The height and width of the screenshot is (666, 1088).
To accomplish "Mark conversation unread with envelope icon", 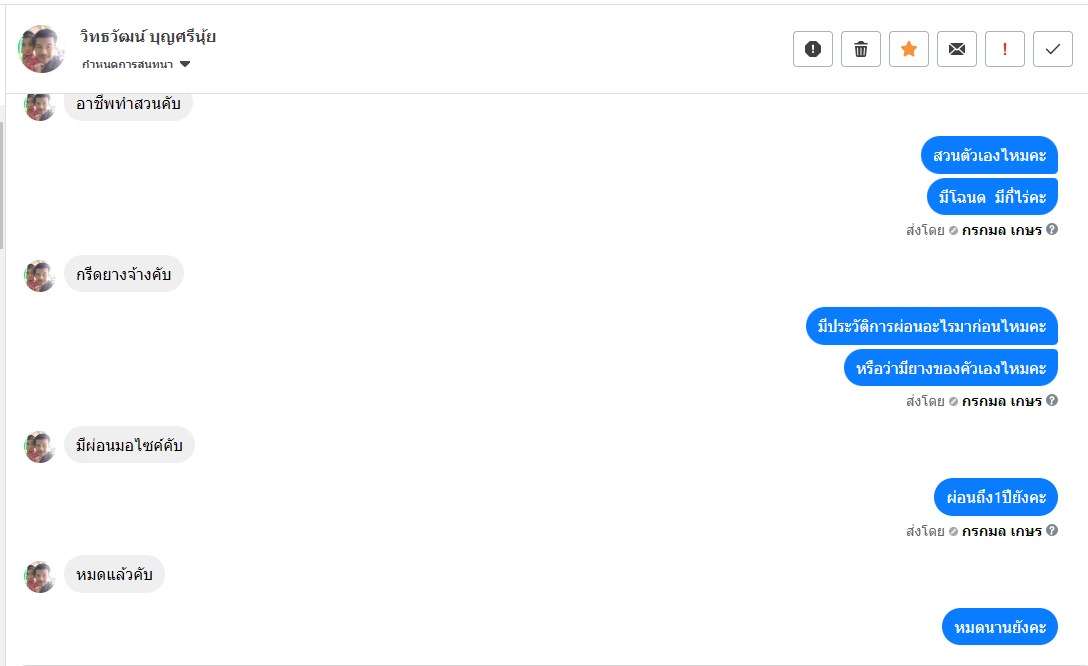I will tap(956, 49).
